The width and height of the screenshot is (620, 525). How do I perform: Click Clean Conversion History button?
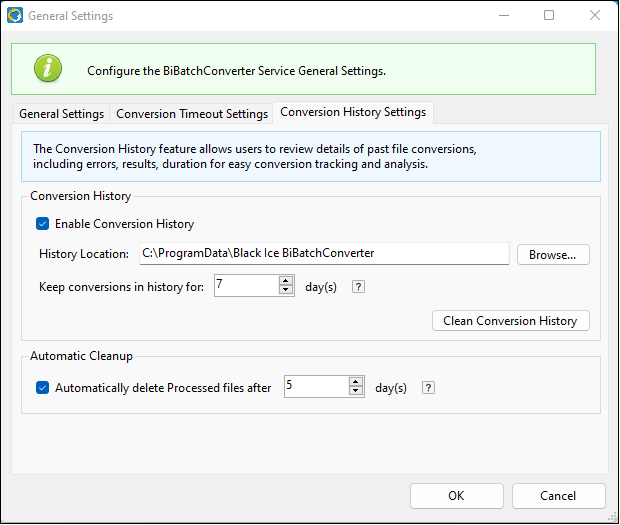(510, 321)
